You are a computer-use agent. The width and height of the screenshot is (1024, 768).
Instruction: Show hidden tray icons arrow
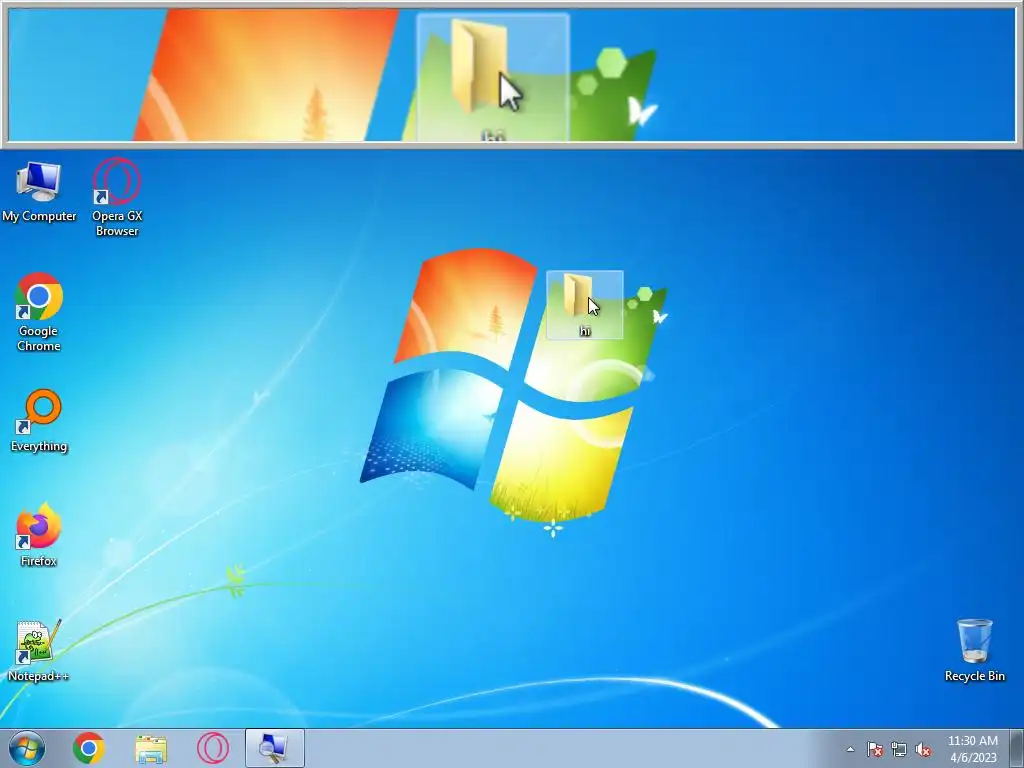(x=850, y=749)
